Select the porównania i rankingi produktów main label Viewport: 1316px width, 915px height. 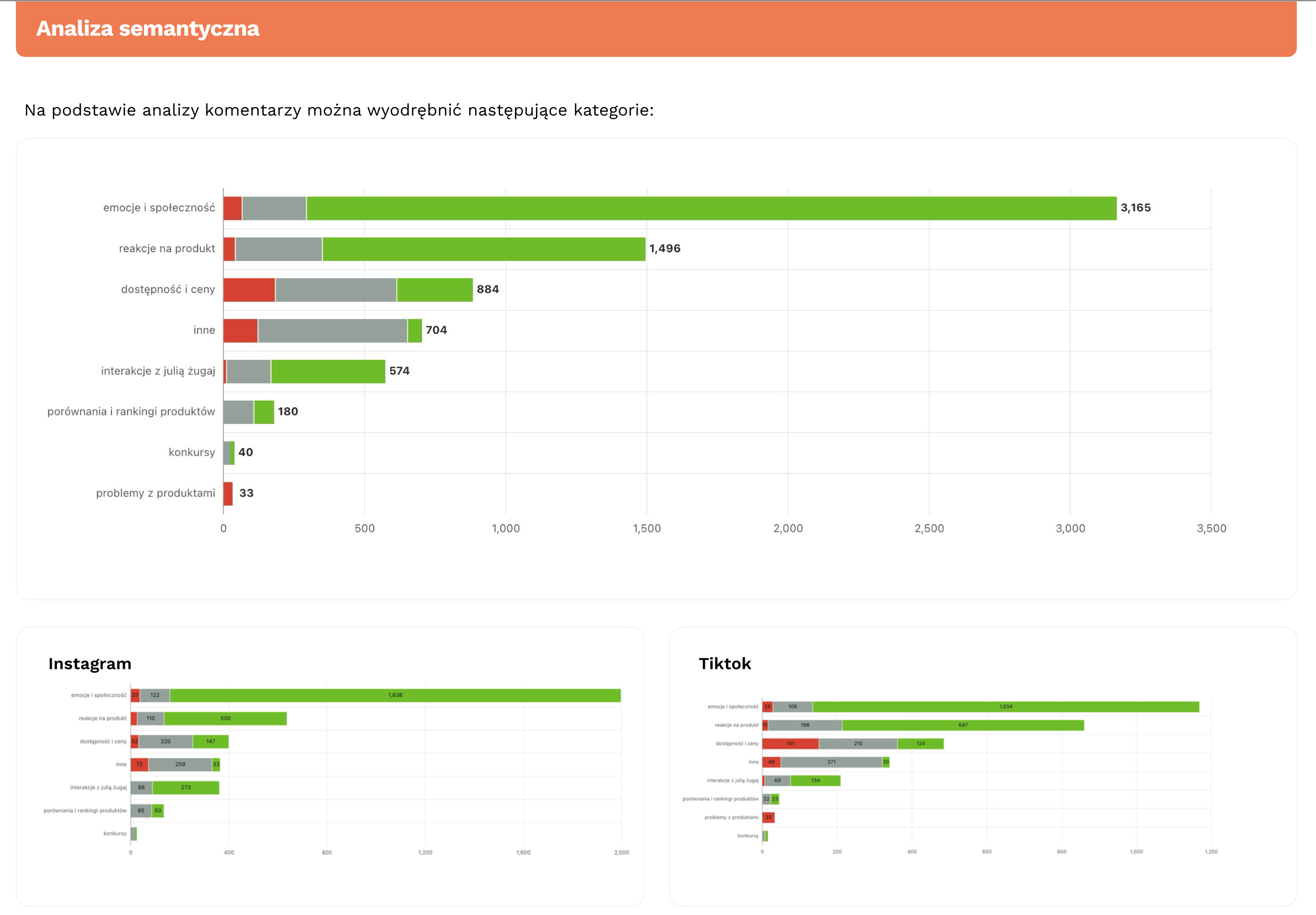click(x=131, y=412)
